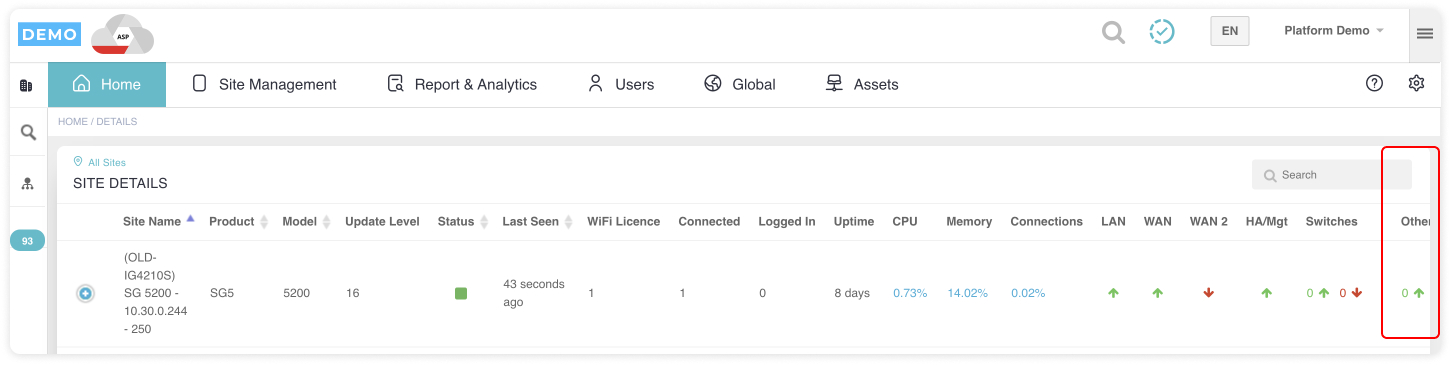Click the WAN 2 red down arrow

click(1208, 293)
